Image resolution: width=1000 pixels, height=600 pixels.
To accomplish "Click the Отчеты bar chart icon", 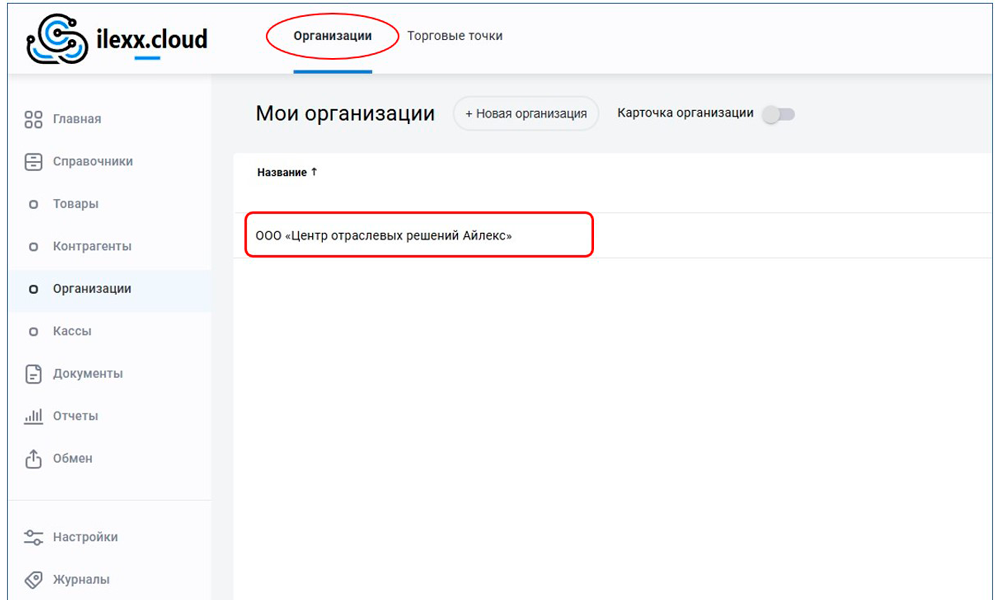I will [33, 416].
